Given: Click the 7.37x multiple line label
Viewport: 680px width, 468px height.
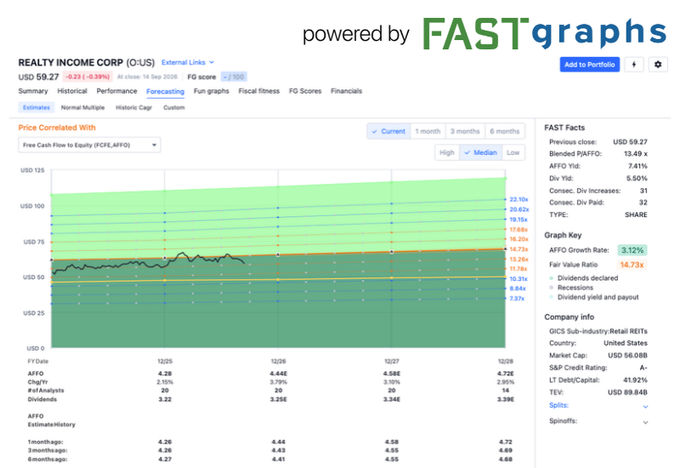Looking at the screenshot, I should coord(517,299).
